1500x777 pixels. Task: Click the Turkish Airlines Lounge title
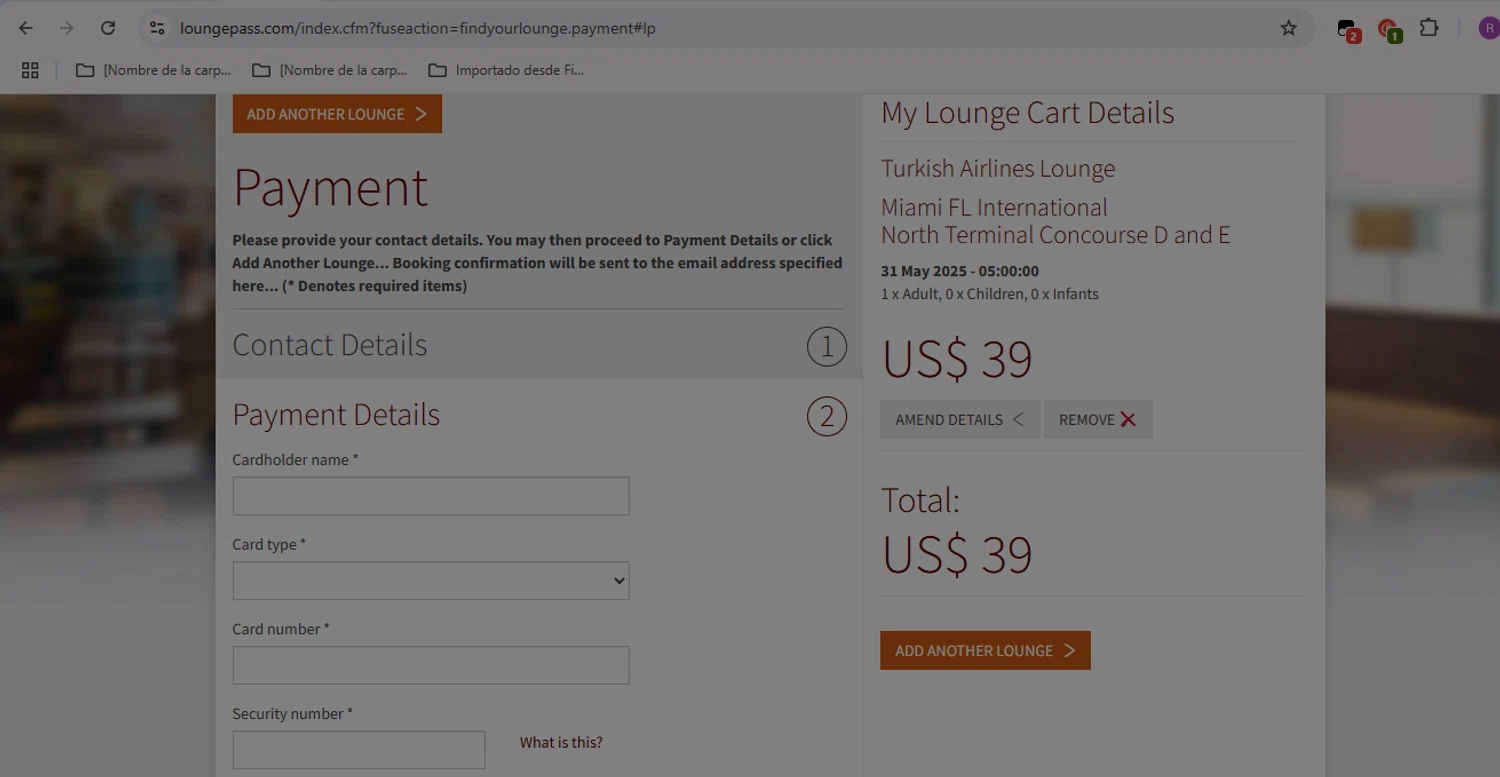pyautogui.click(x=998, y=169)
